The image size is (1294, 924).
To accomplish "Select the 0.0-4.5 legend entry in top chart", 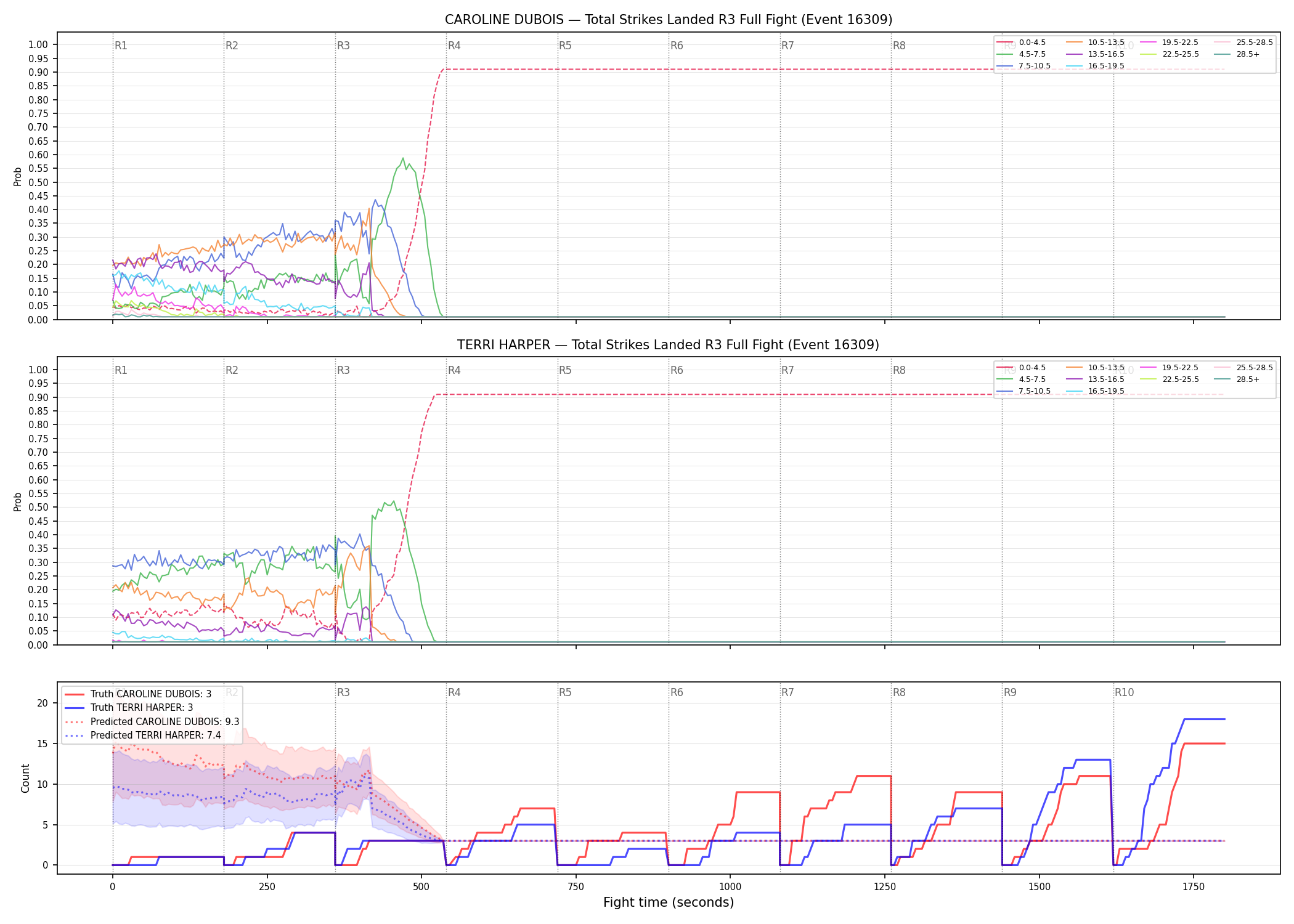I will [x=1022, y=43].
